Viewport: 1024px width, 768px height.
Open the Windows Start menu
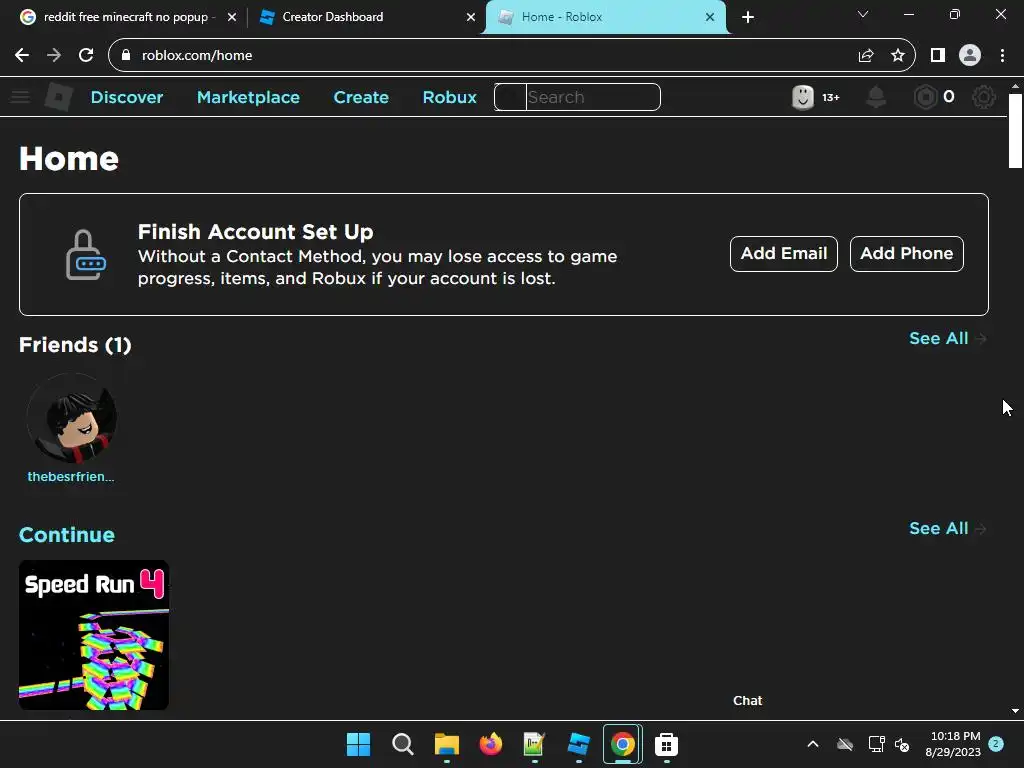359,744
